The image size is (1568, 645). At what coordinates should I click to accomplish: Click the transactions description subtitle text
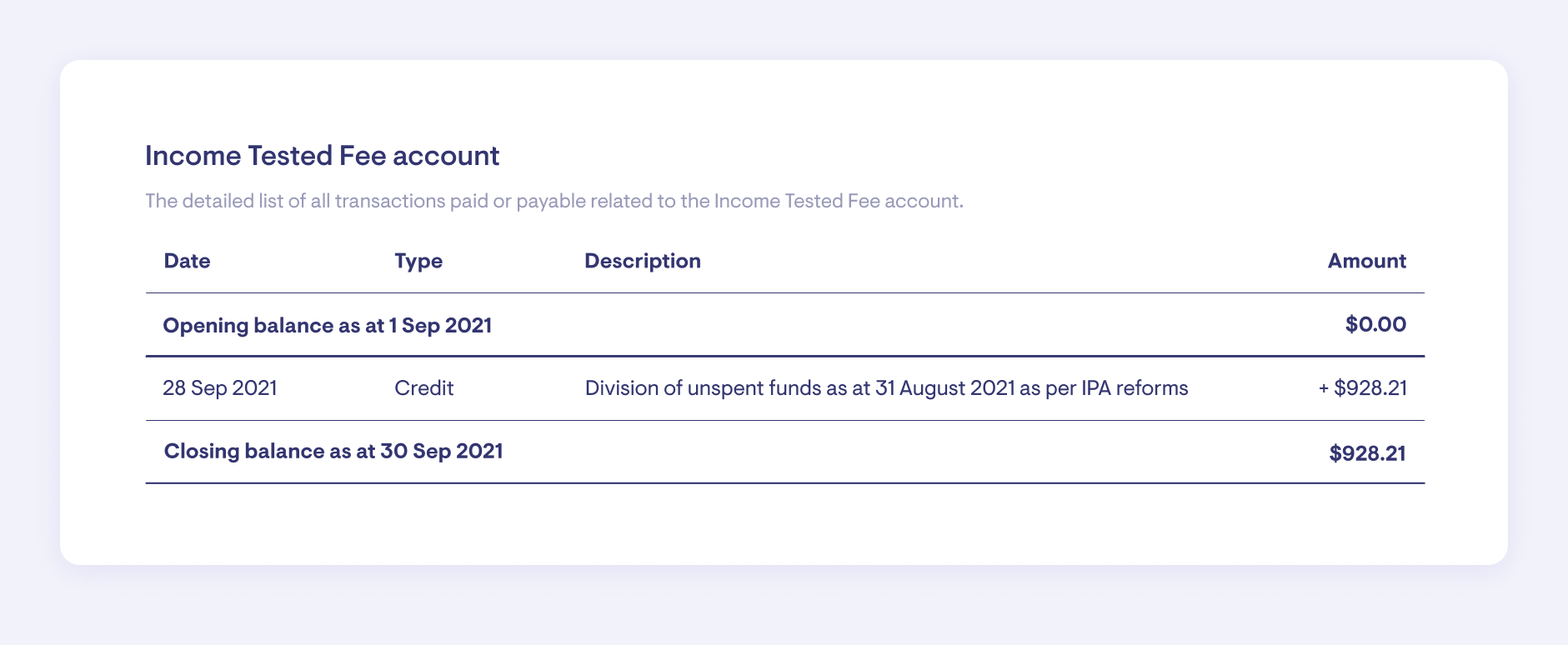(x=554, y=201)
